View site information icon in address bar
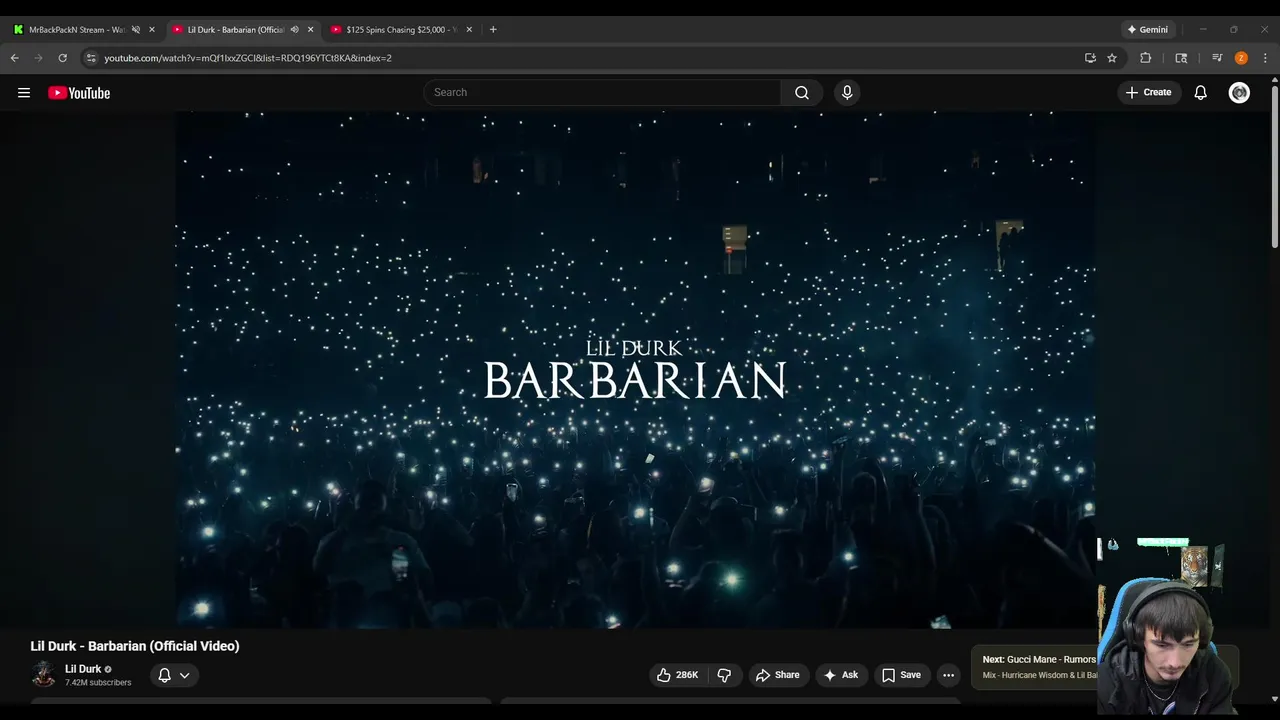 (x=91, y=58)
